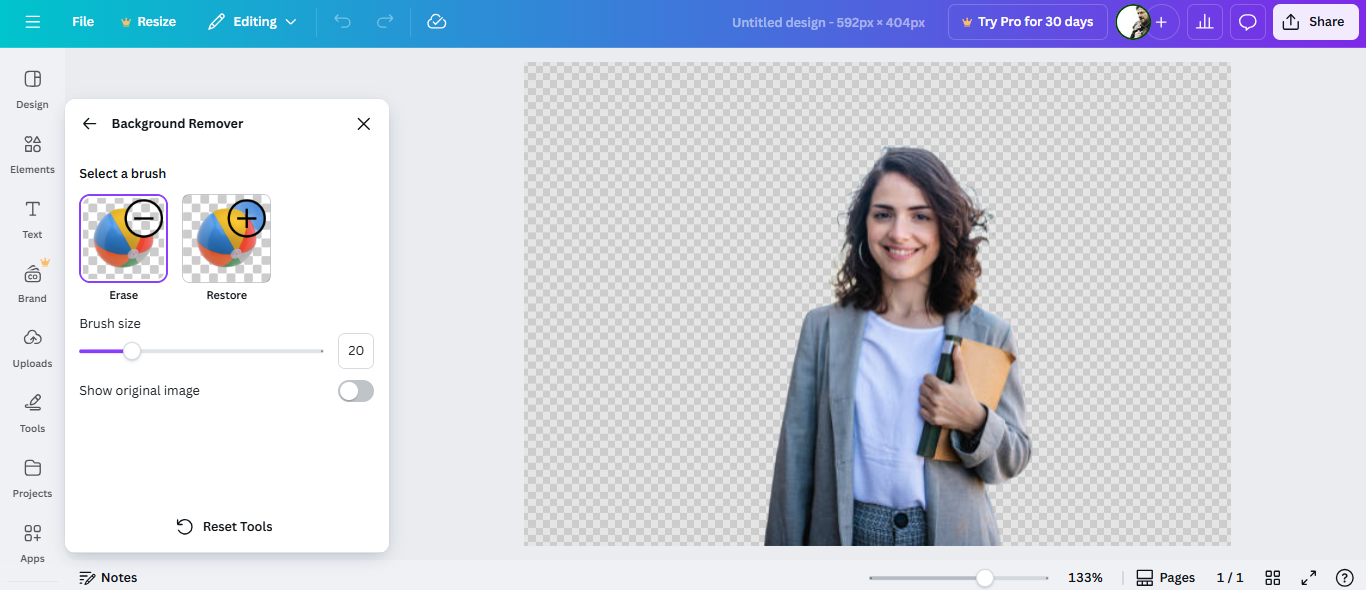Select the Erase brush
Image resolution: width=1366 pixels, height=590 pixels.
pos(123,238)
